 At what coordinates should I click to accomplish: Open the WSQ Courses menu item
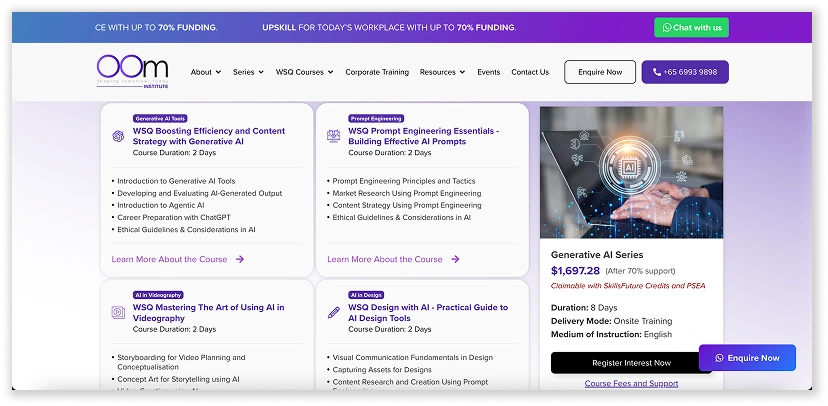(x=299, y=72)
